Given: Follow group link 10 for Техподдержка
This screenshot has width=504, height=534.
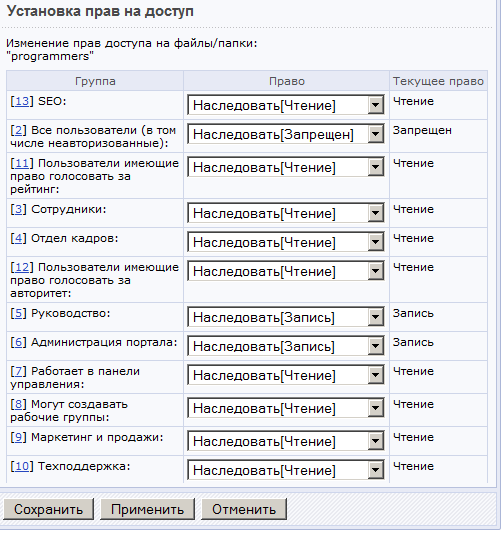Looking at the screenshot, I should (22, 466).
